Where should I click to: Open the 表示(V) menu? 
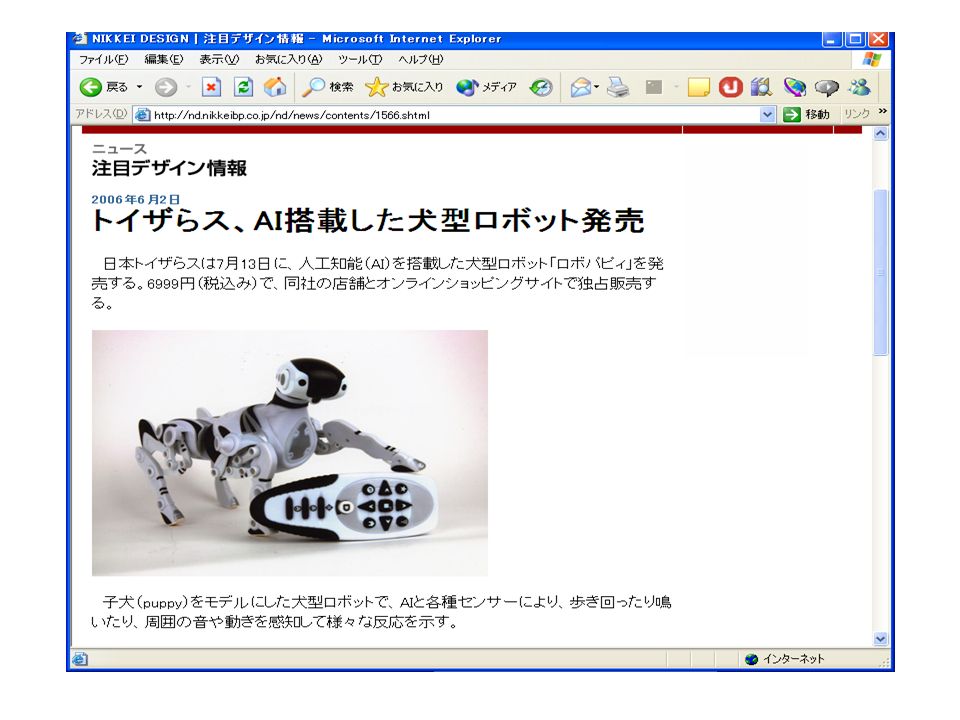click(x=219, y=59)
